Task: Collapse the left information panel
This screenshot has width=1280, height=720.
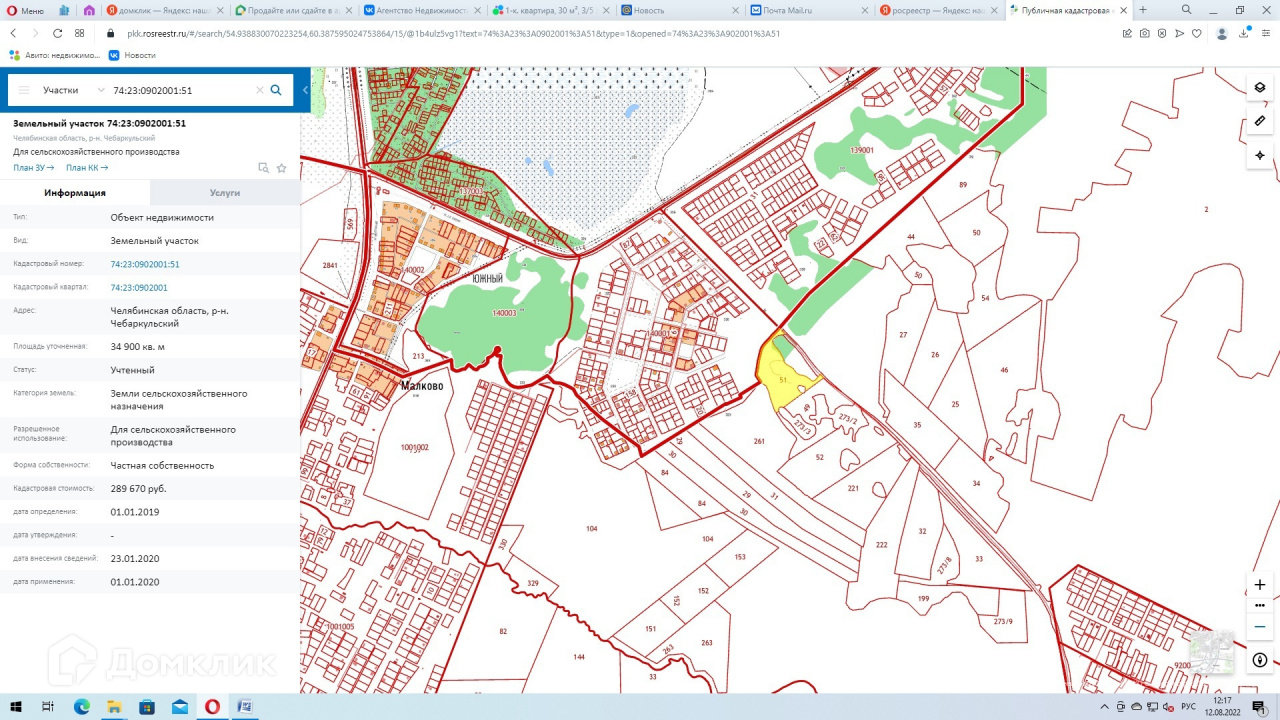Action: pyautogui.click(x=305, y=90)
